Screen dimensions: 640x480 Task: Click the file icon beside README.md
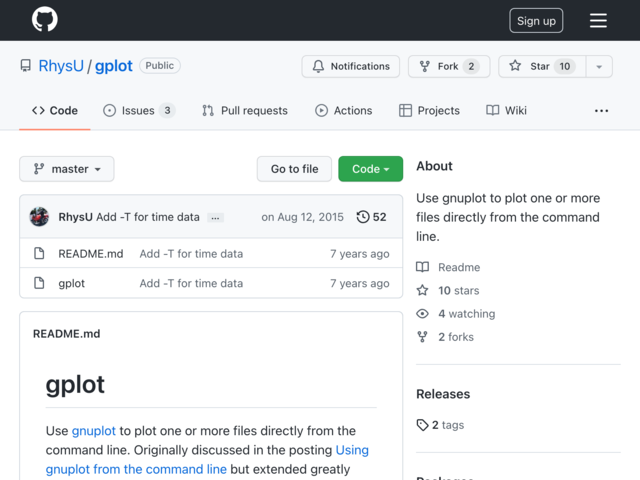[39, 253]
